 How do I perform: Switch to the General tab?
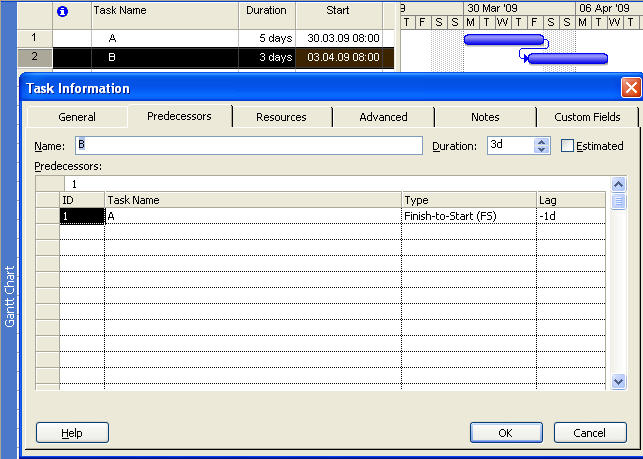[x=77, y=117]
